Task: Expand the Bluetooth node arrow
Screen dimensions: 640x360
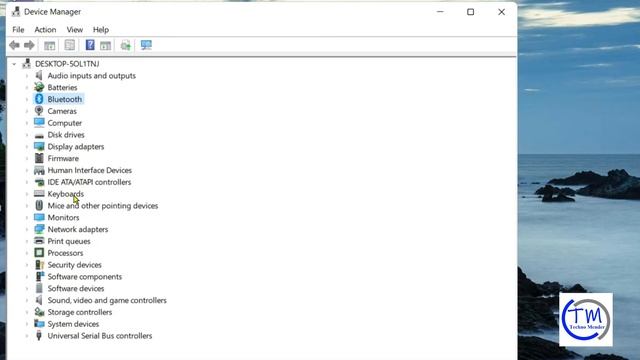Action: coord(27,99)
